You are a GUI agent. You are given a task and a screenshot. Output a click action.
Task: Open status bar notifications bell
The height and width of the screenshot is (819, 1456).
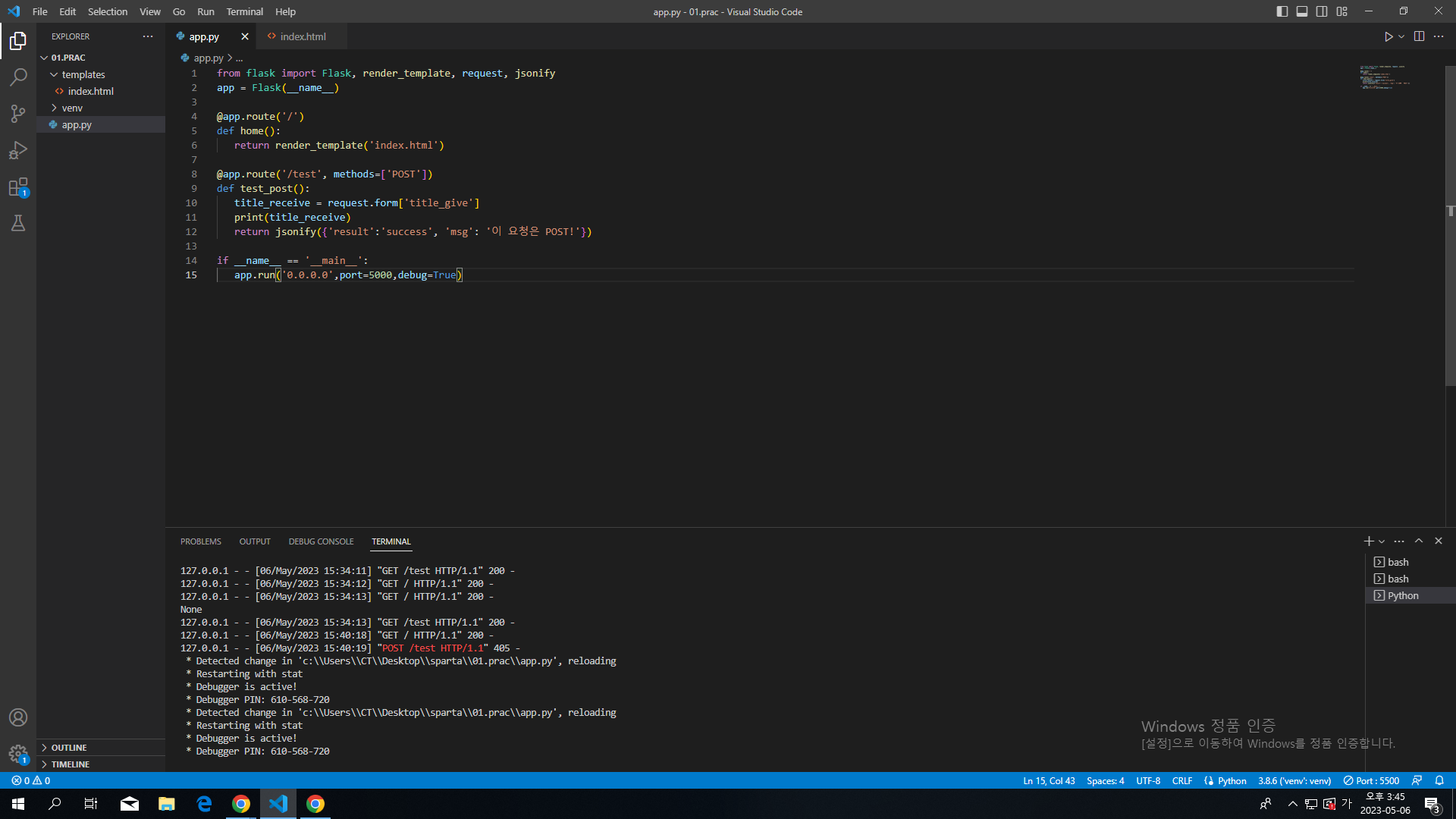pyautogui.click(x=1439, y=780)
